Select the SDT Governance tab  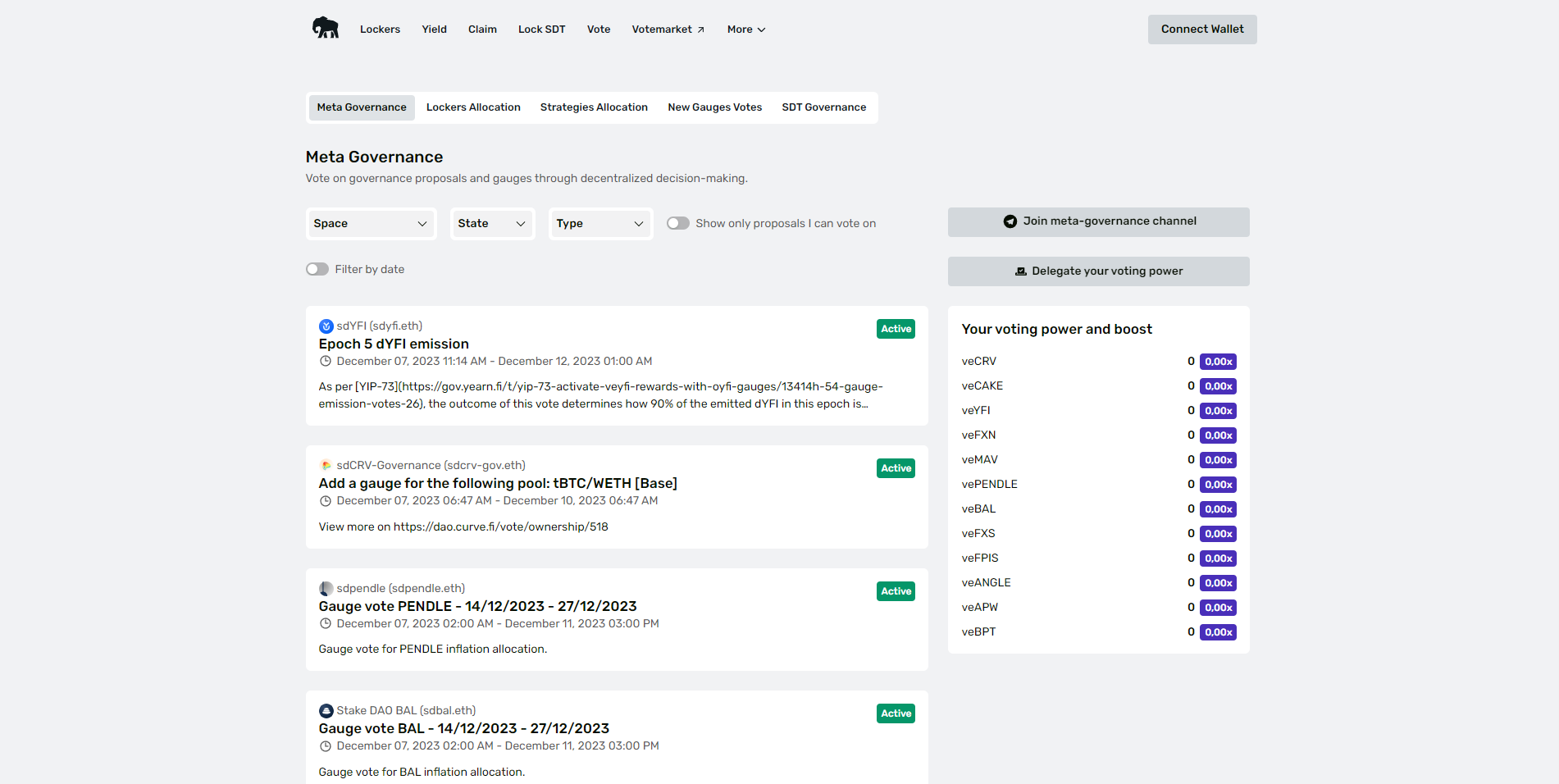click(x=823, y=107)
